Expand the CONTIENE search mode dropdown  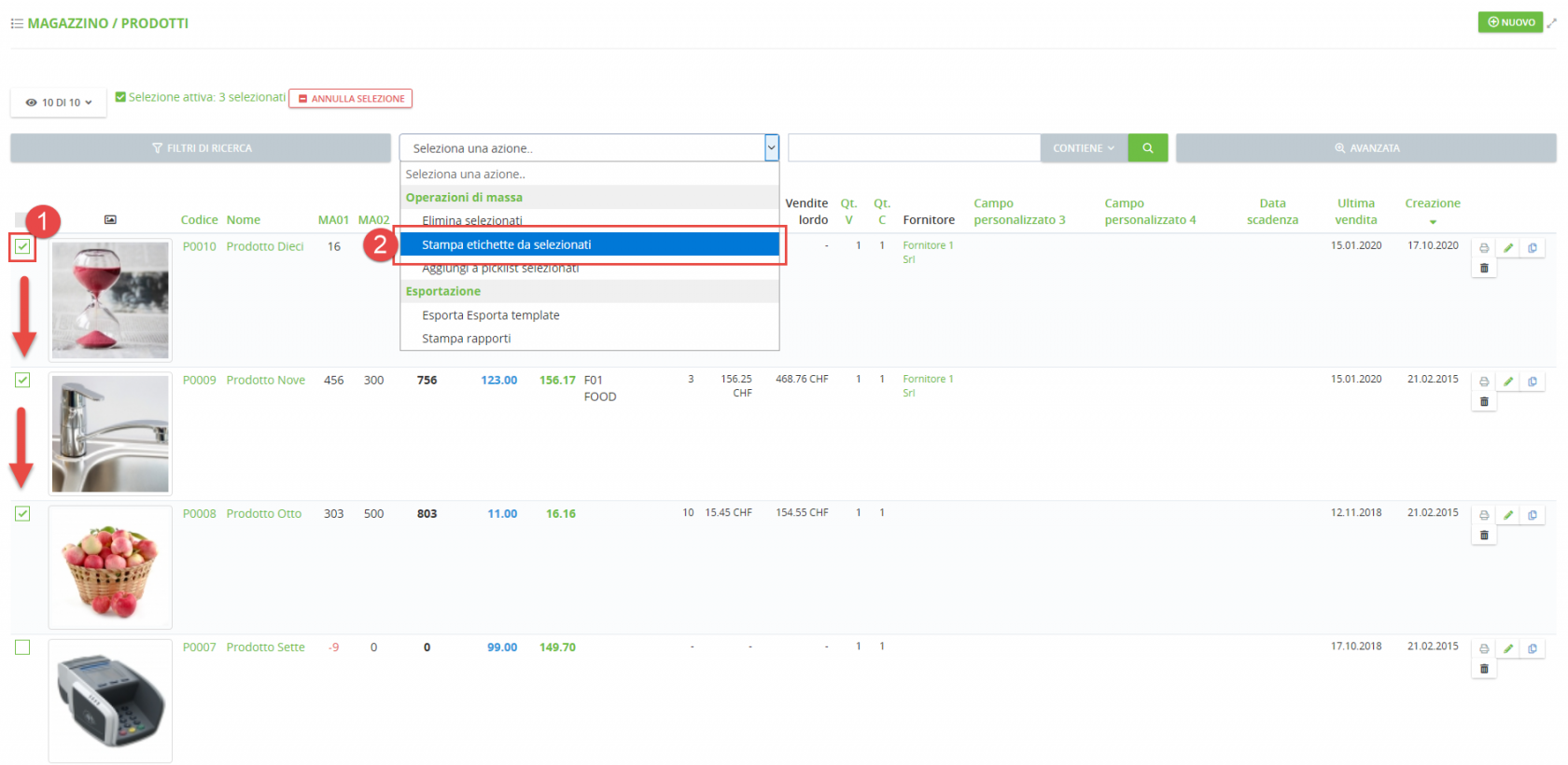[x=1084, y=148]
